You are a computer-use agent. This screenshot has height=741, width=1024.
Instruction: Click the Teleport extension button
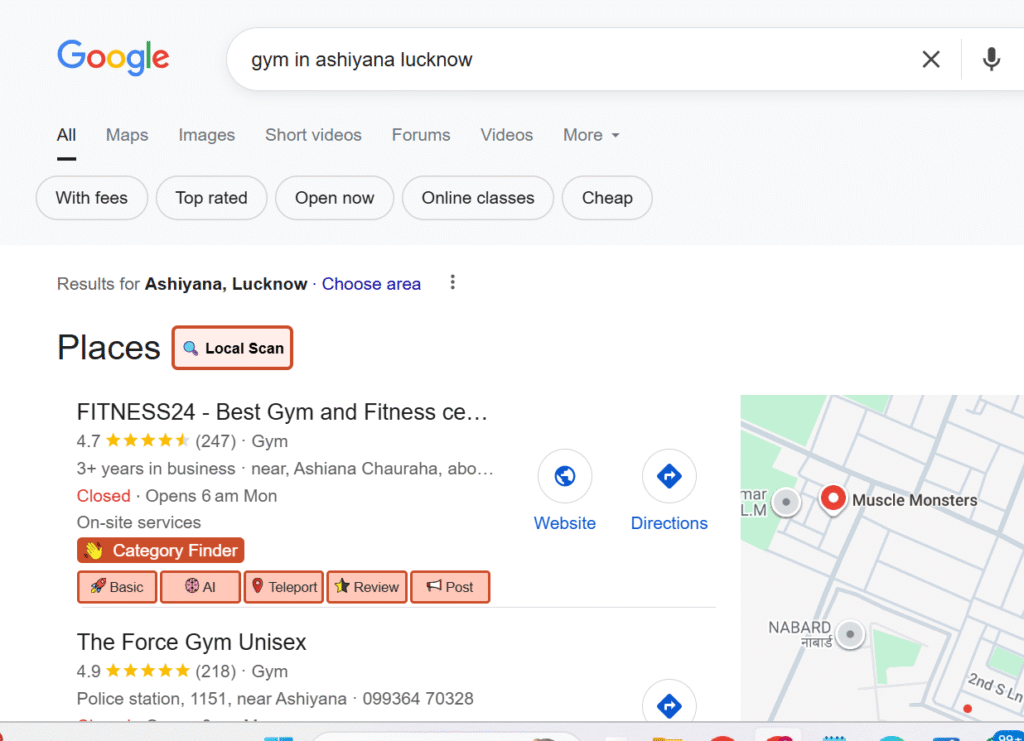pyautogui.click(x=284, y=587)
